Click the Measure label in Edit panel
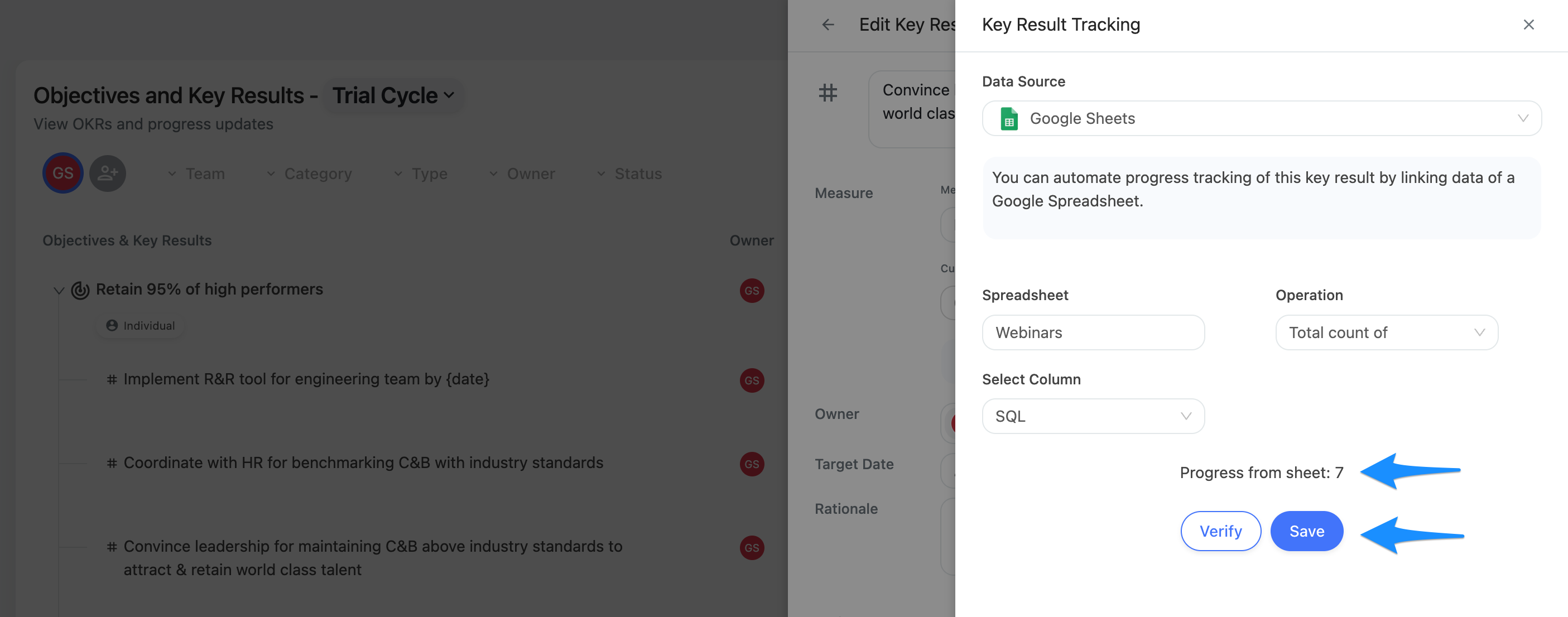 point(844,194)
